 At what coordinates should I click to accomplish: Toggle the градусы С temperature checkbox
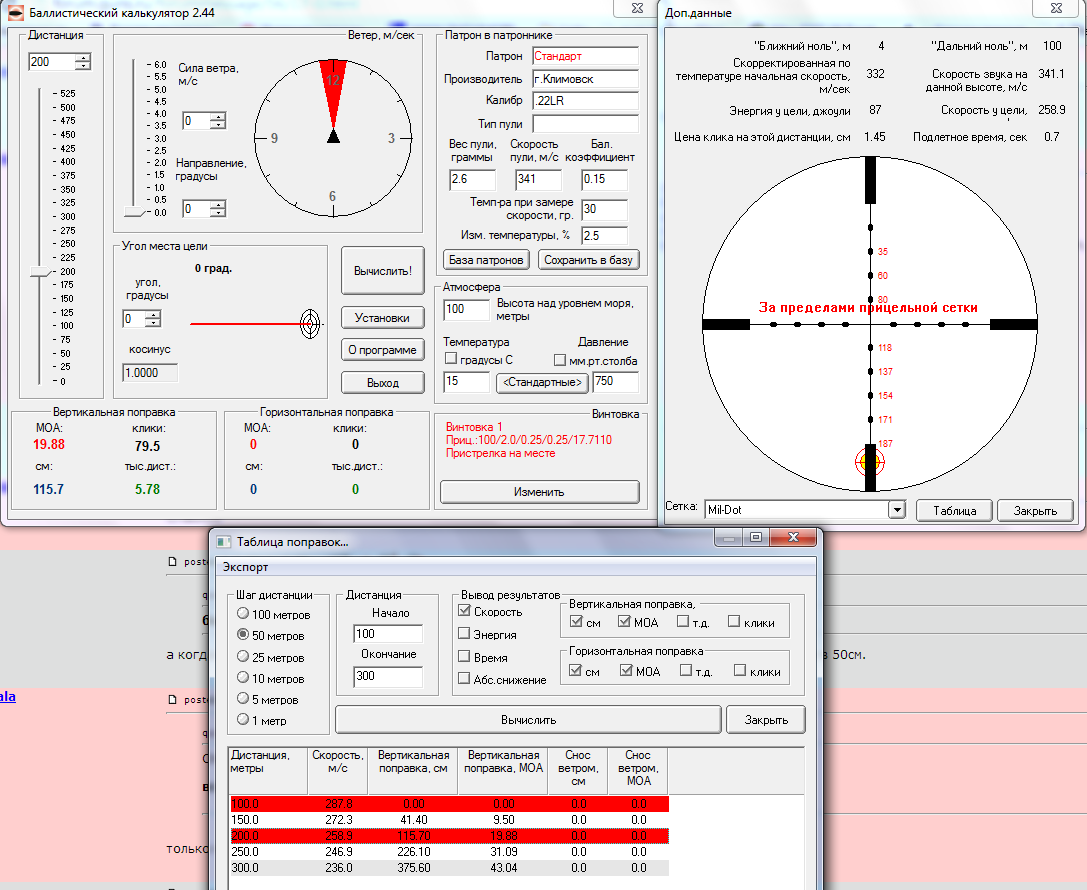pos(451,358)
